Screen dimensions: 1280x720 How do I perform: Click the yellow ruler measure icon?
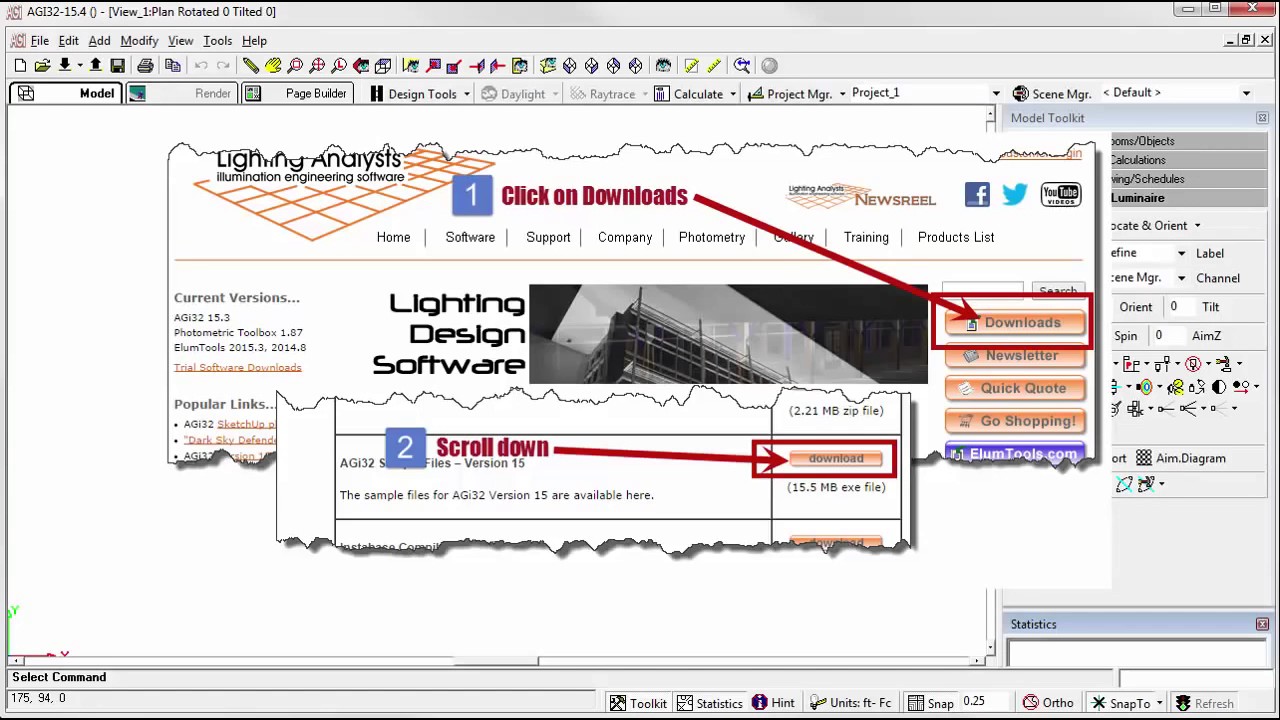[x=714, y=66]
